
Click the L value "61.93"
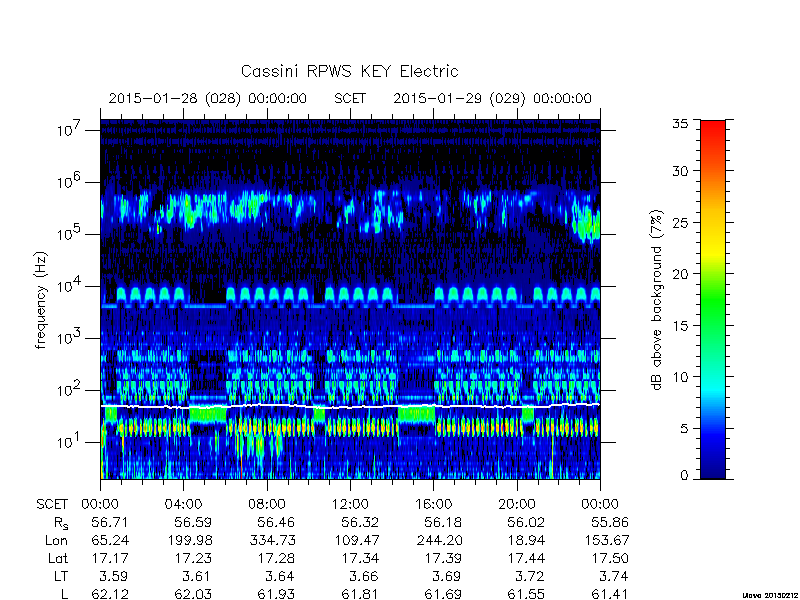(x=276, y=594)
